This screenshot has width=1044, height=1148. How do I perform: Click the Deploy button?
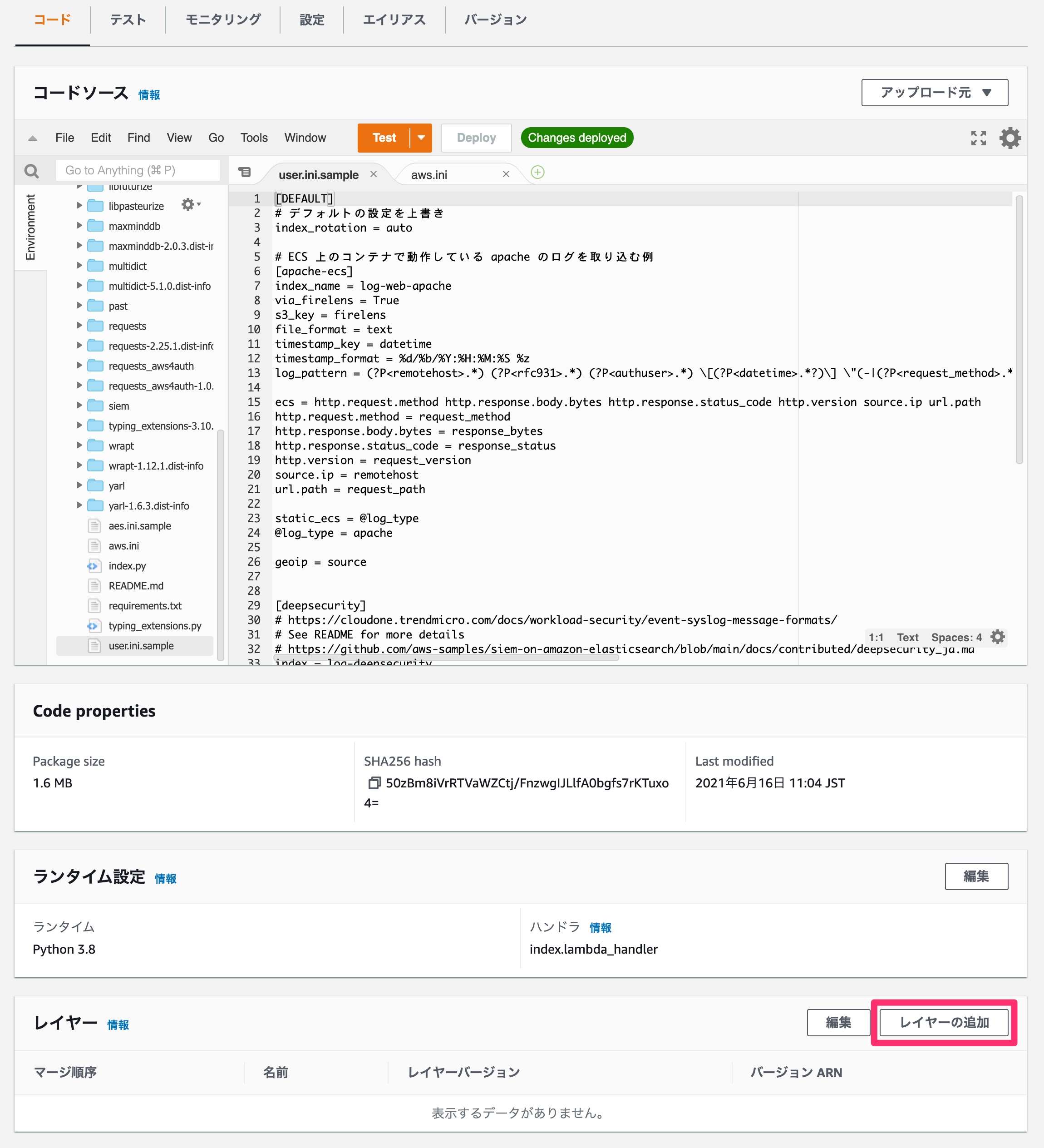pos(476,137)
